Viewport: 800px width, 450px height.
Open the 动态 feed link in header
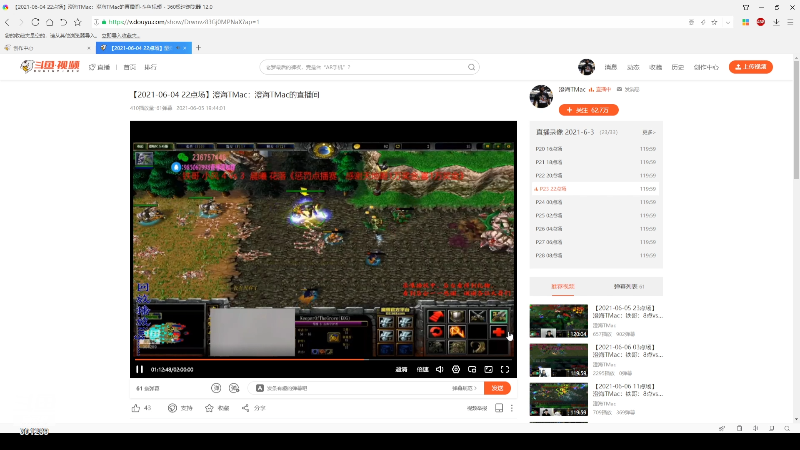coord(633,67)
